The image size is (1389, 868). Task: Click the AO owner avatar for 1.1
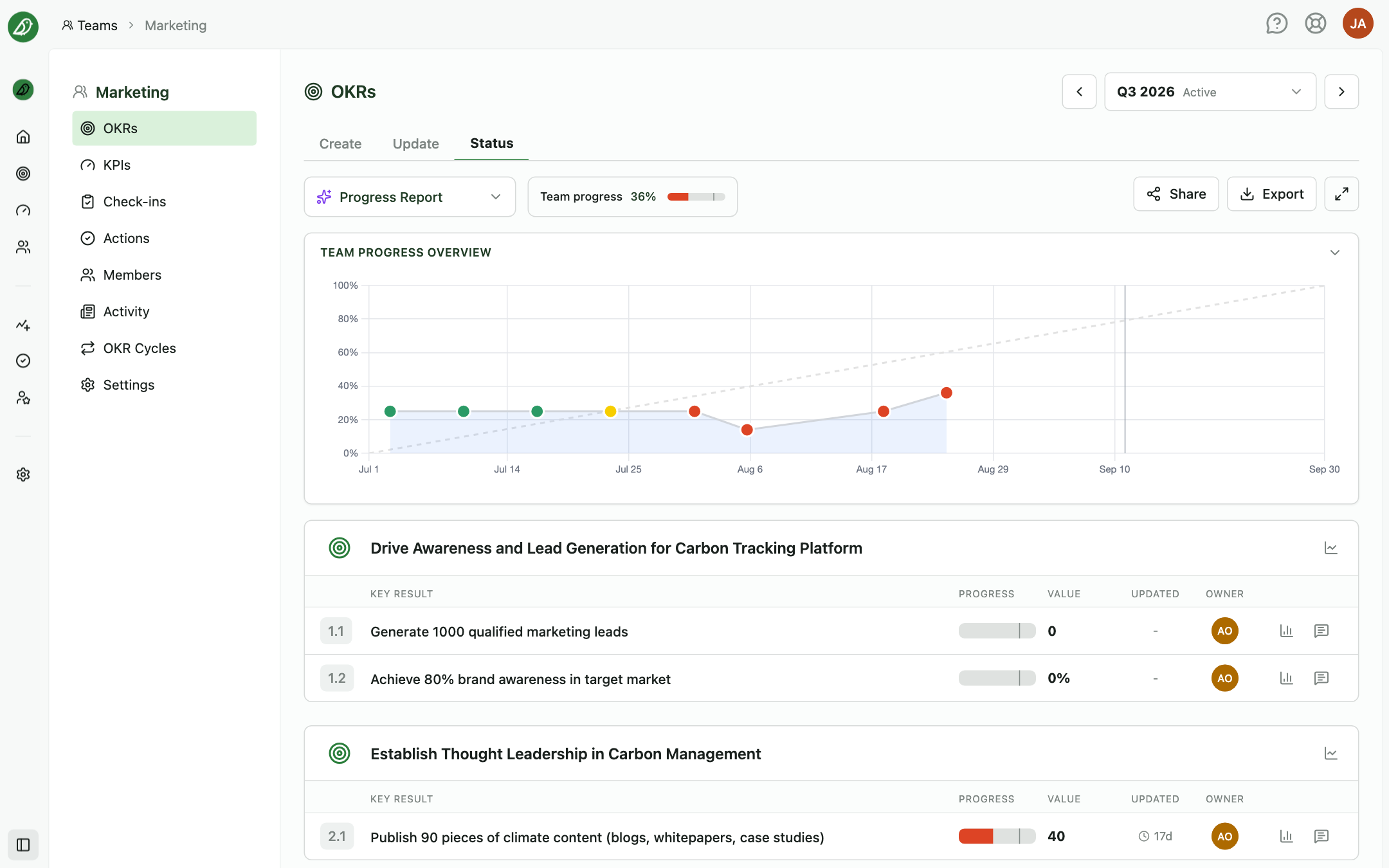[1224, 631]
